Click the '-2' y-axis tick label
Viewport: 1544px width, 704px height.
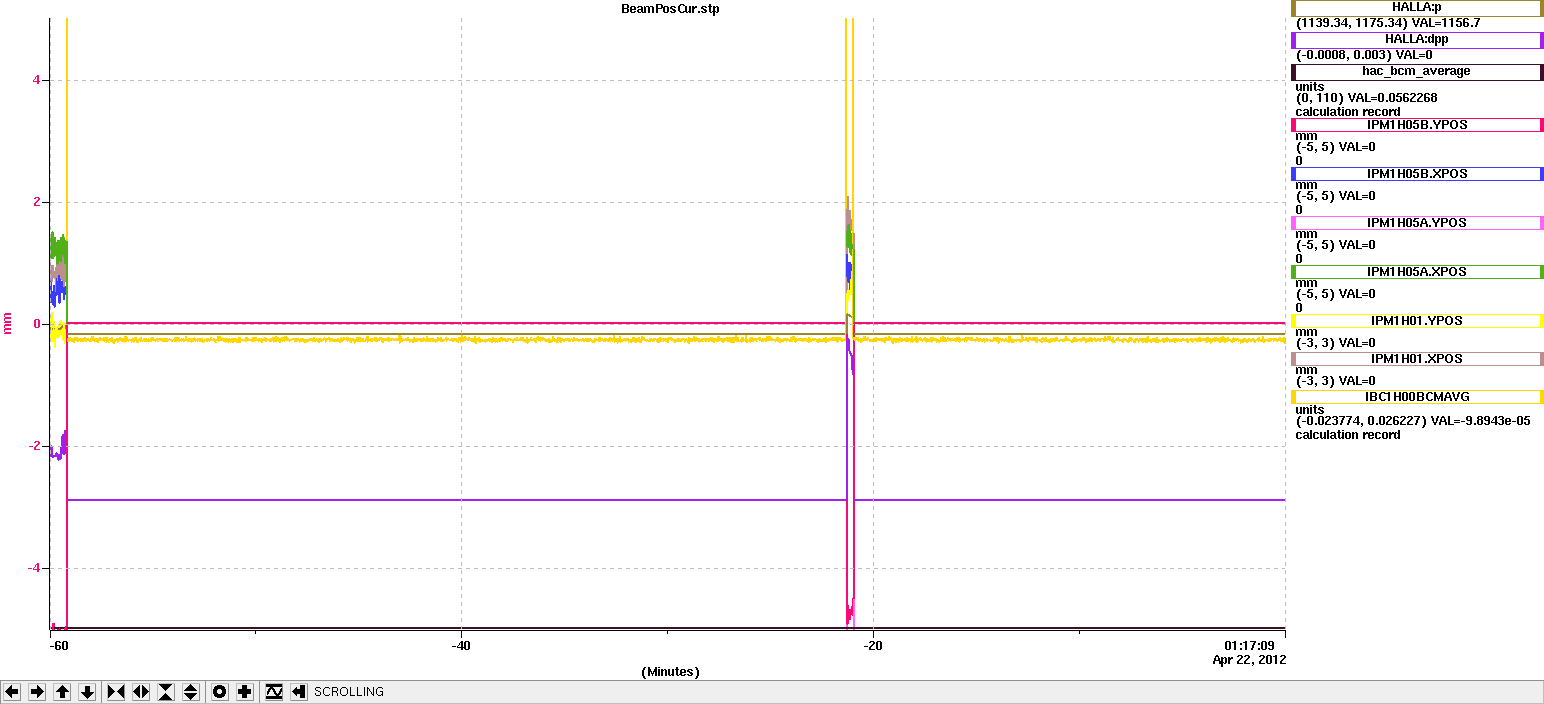[33, 446]
